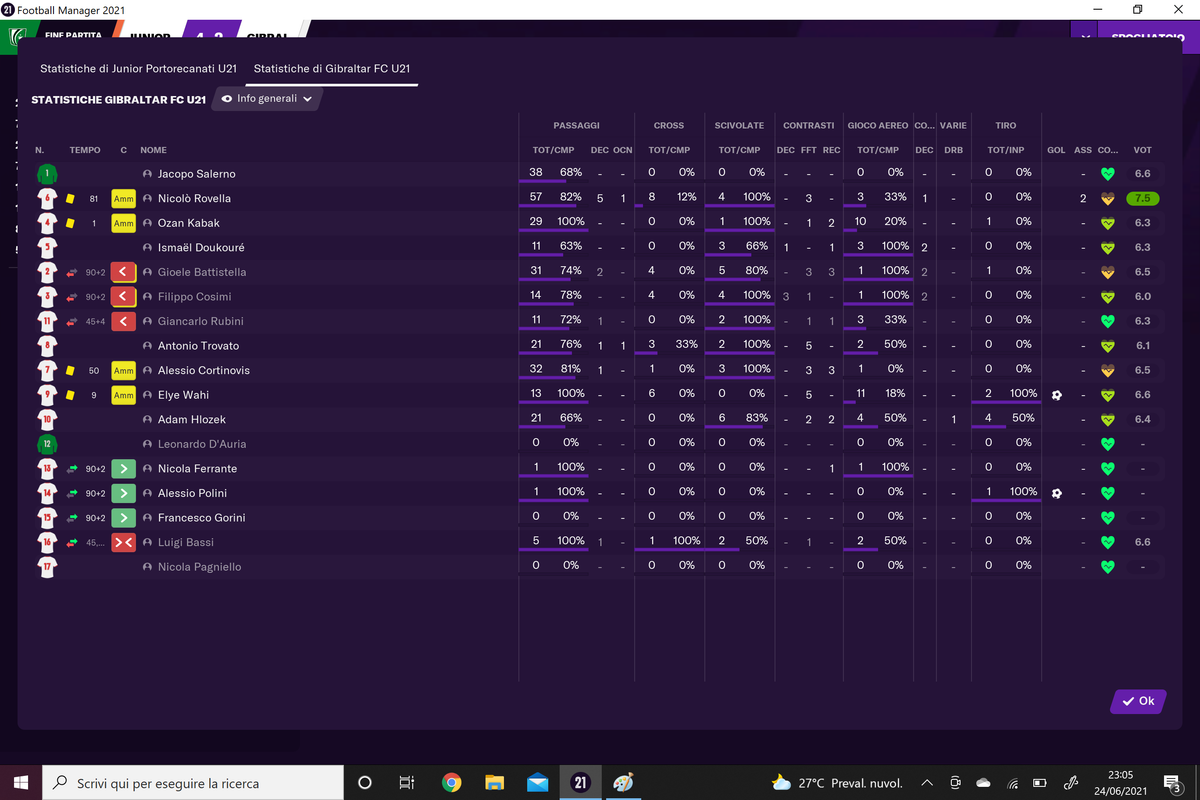Click Jacopo Salerno's green goalkeeper shirt icon
1200x800 pixels.
point(46,174)
